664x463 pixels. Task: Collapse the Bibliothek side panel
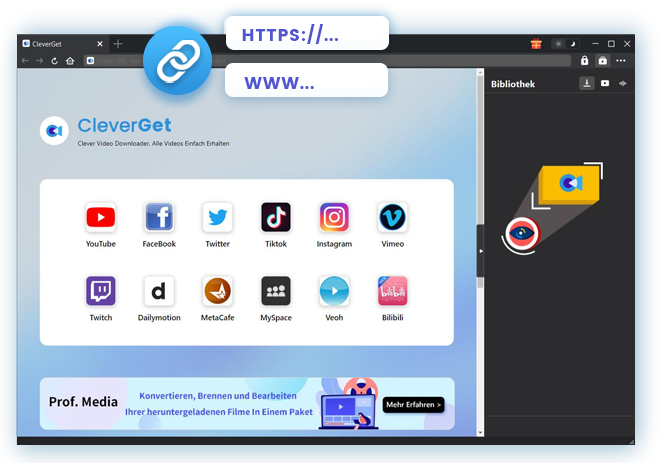click(481, 251)
